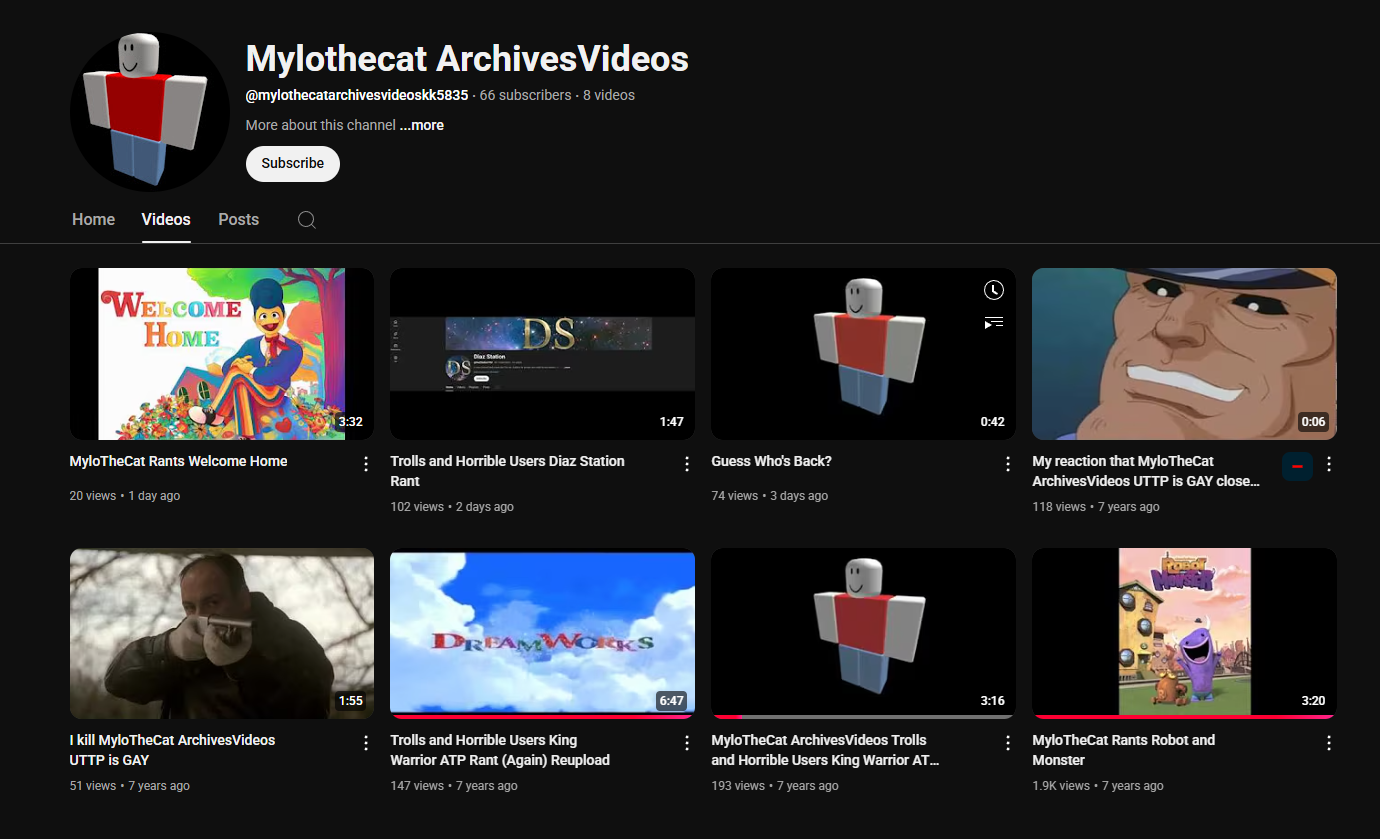Open King Warrior ATP Rant (Again) Reupload title
Image resolution: width=1380 pixels, height=839 pixels.
[x=500, y=750]
